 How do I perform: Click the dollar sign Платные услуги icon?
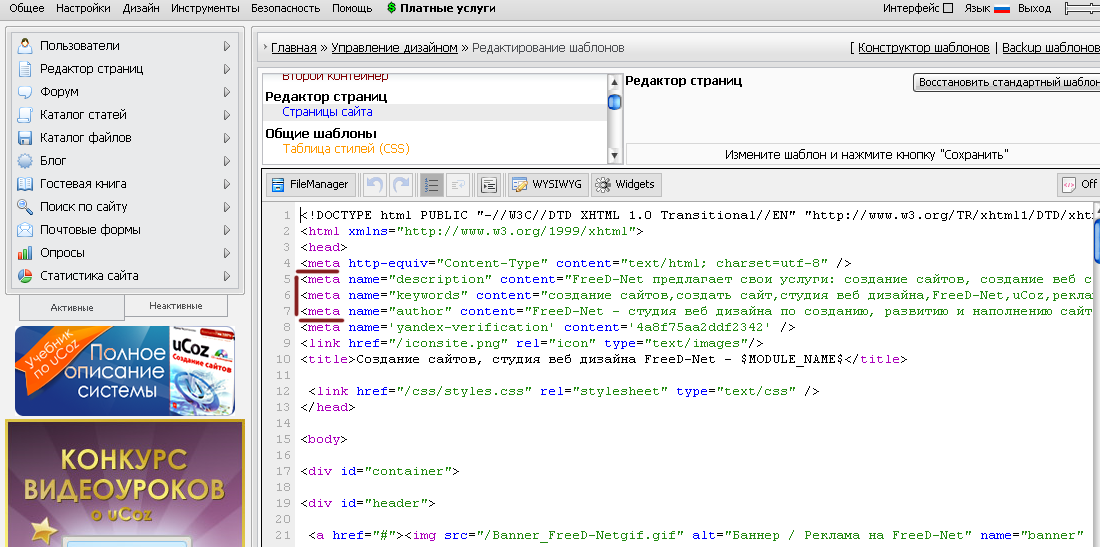[x=391, y=8]
